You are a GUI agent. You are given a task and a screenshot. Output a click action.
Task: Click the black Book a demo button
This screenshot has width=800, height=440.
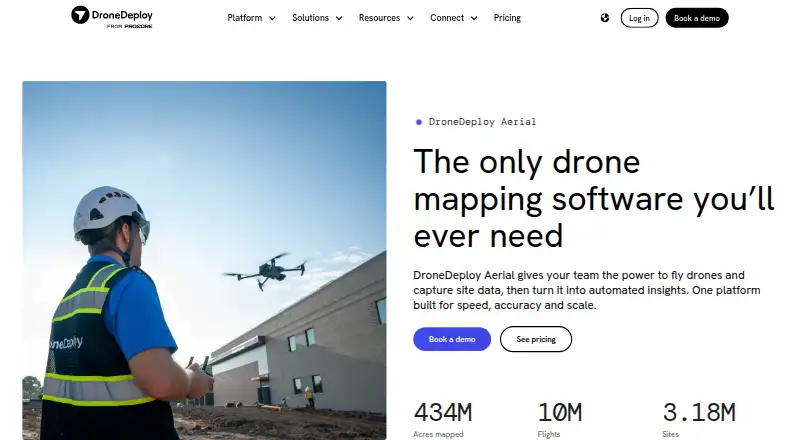click(x=697, y=18)
